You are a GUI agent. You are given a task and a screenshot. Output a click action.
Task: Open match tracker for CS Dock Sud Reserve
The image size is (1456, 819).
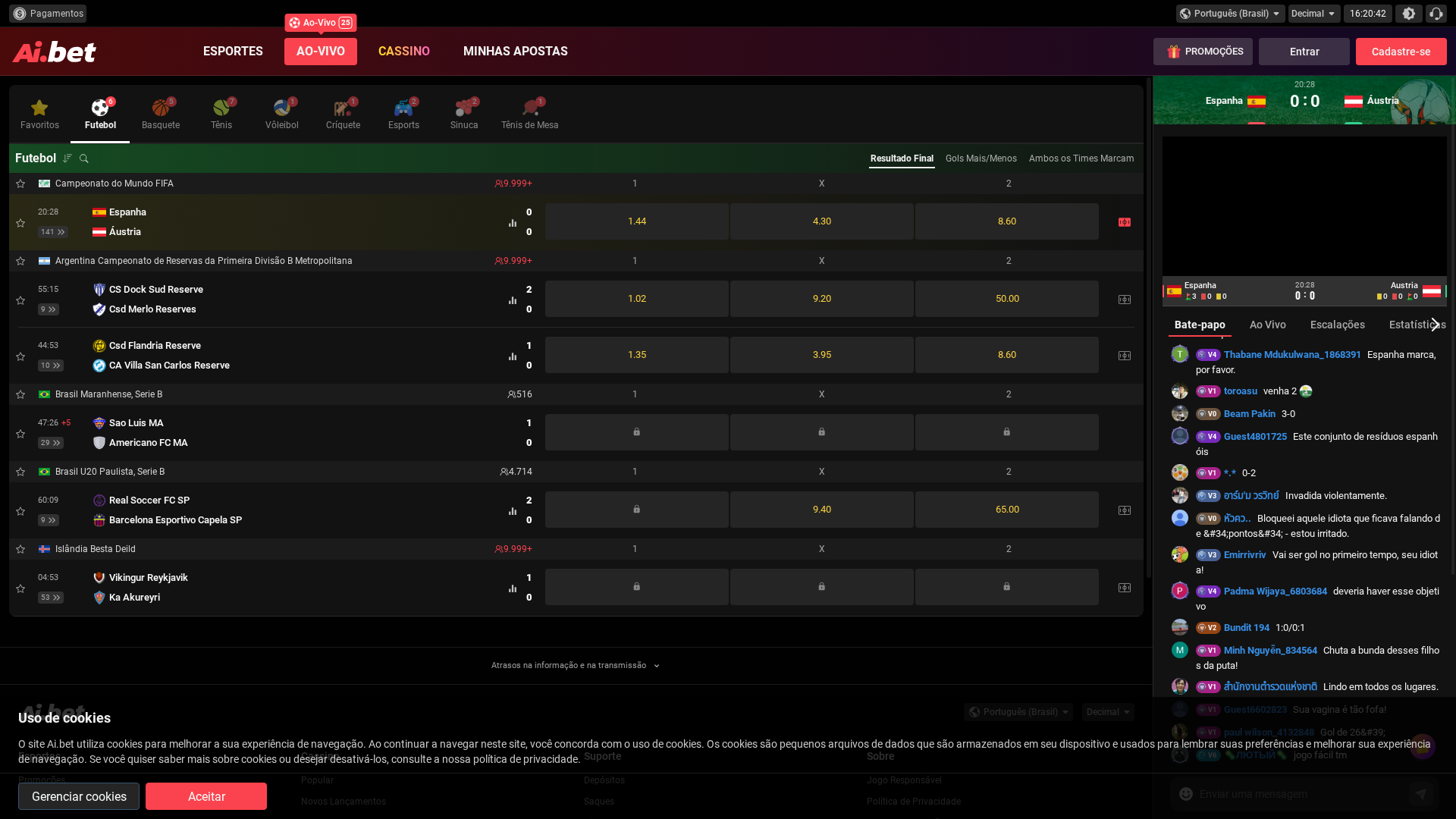[1125, 300]
